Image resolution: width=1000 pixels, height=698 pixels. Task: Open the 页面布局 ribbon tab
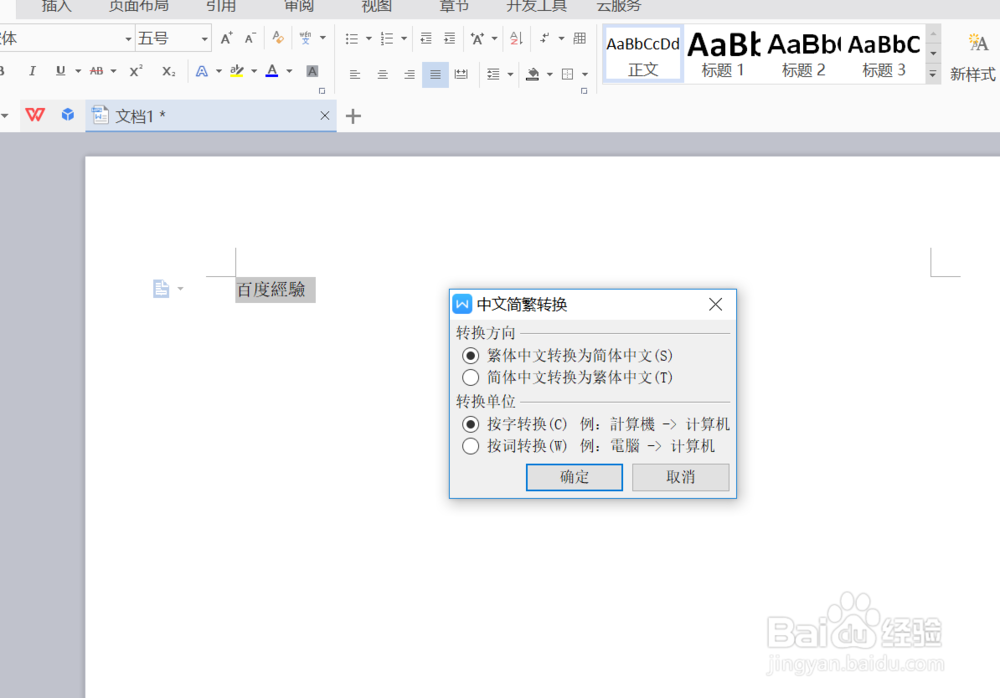click(138, 6)
